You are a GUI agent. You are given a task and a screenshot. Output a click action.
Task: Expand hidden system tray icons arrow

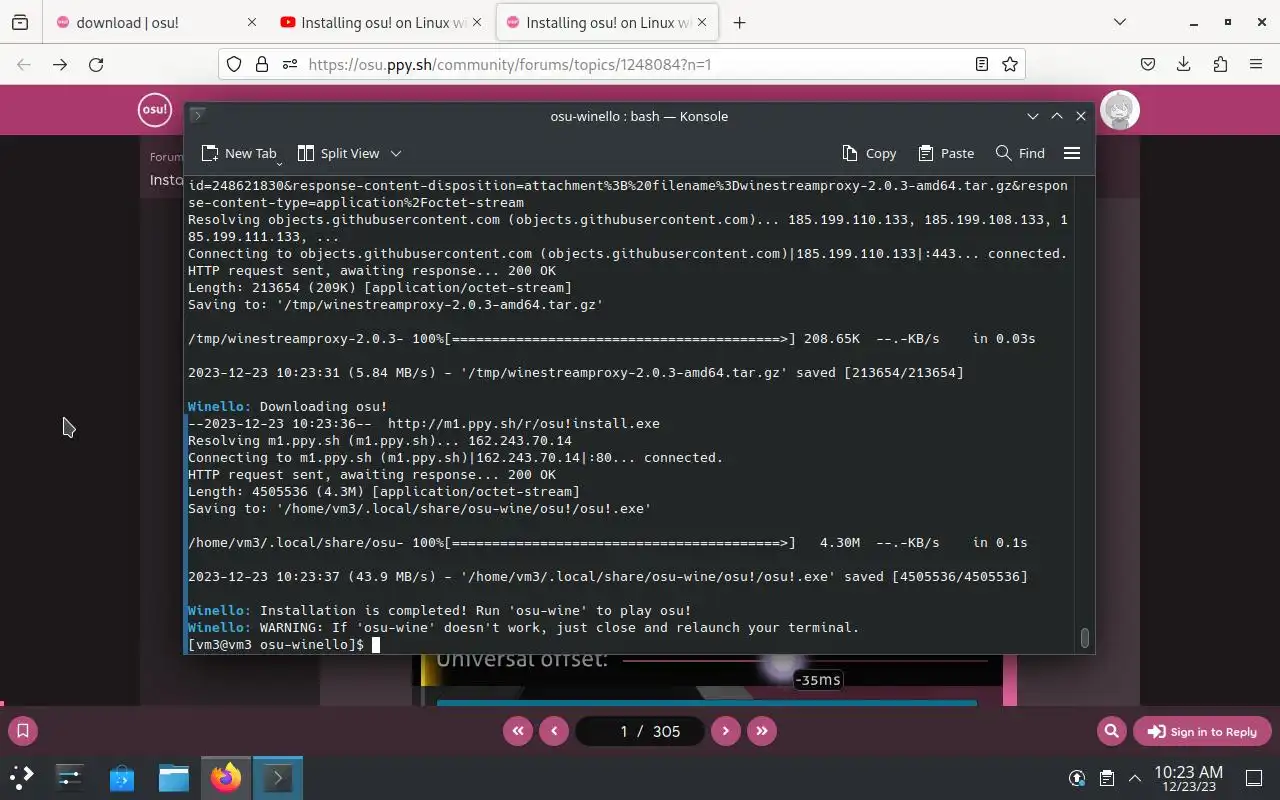(1135, 778)
